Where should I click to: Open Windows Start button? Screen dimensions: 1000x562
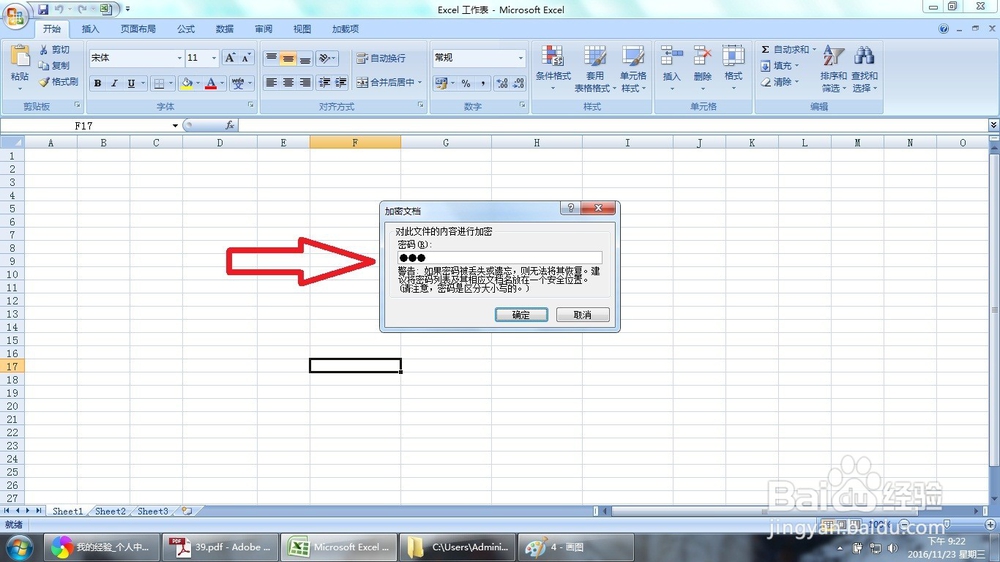coord(19,547)
